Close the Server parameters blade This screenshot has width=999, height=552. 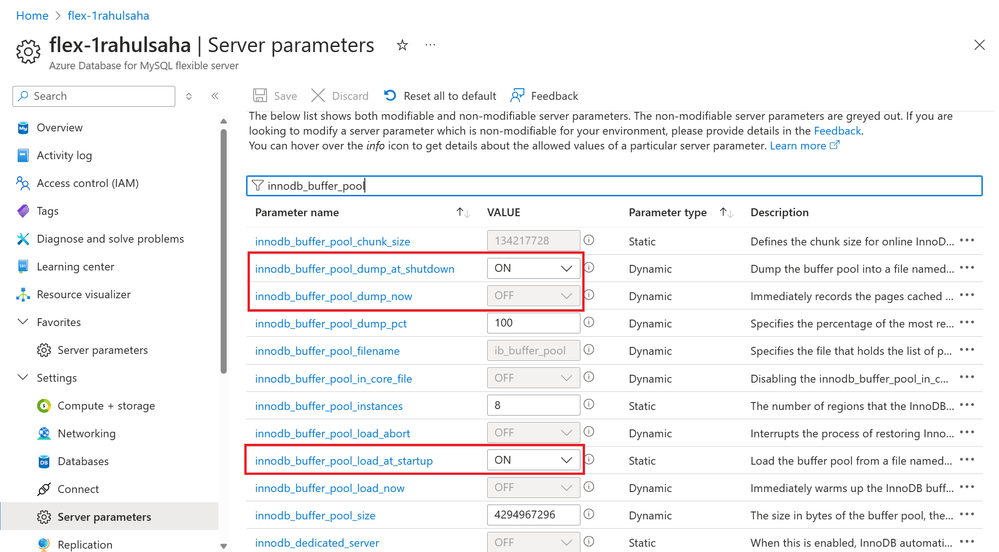[x=979, y=45]
